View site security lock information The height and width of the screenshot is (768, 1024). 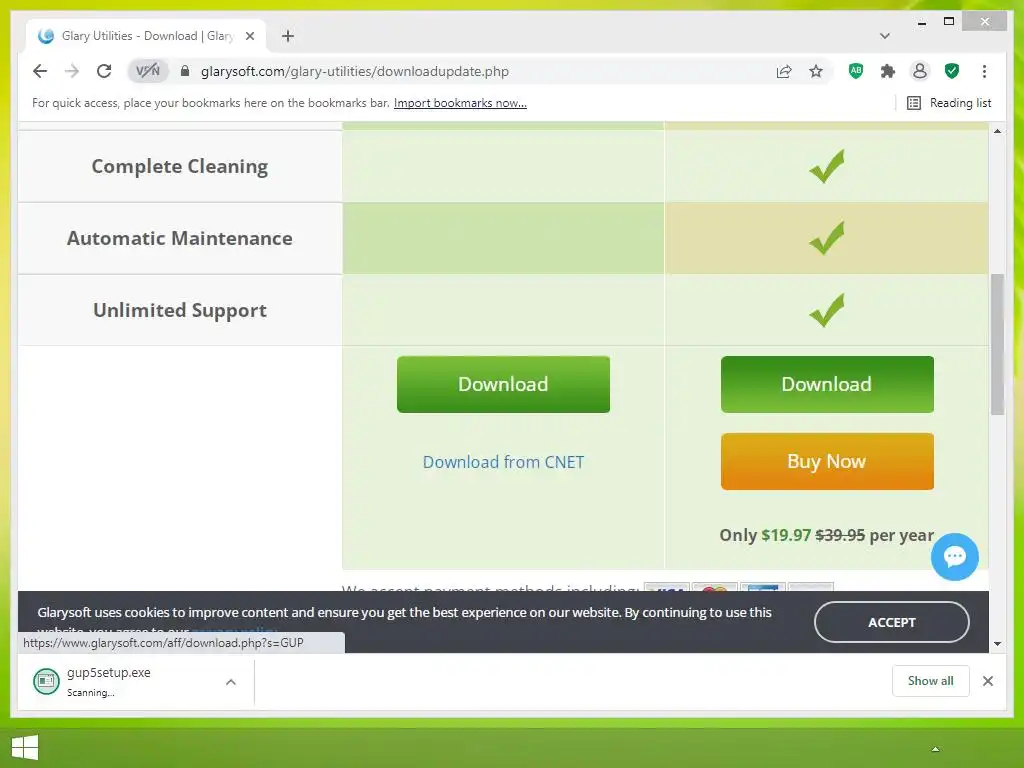point(185,71)
